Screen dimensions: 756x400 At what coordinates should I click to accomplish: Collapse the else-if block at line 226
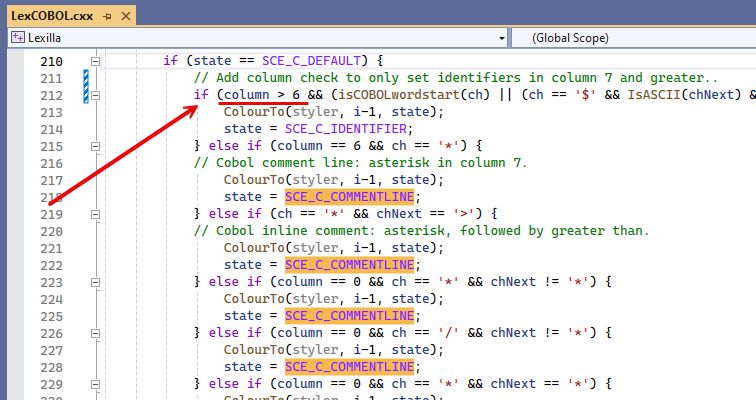tap(95, 333)
